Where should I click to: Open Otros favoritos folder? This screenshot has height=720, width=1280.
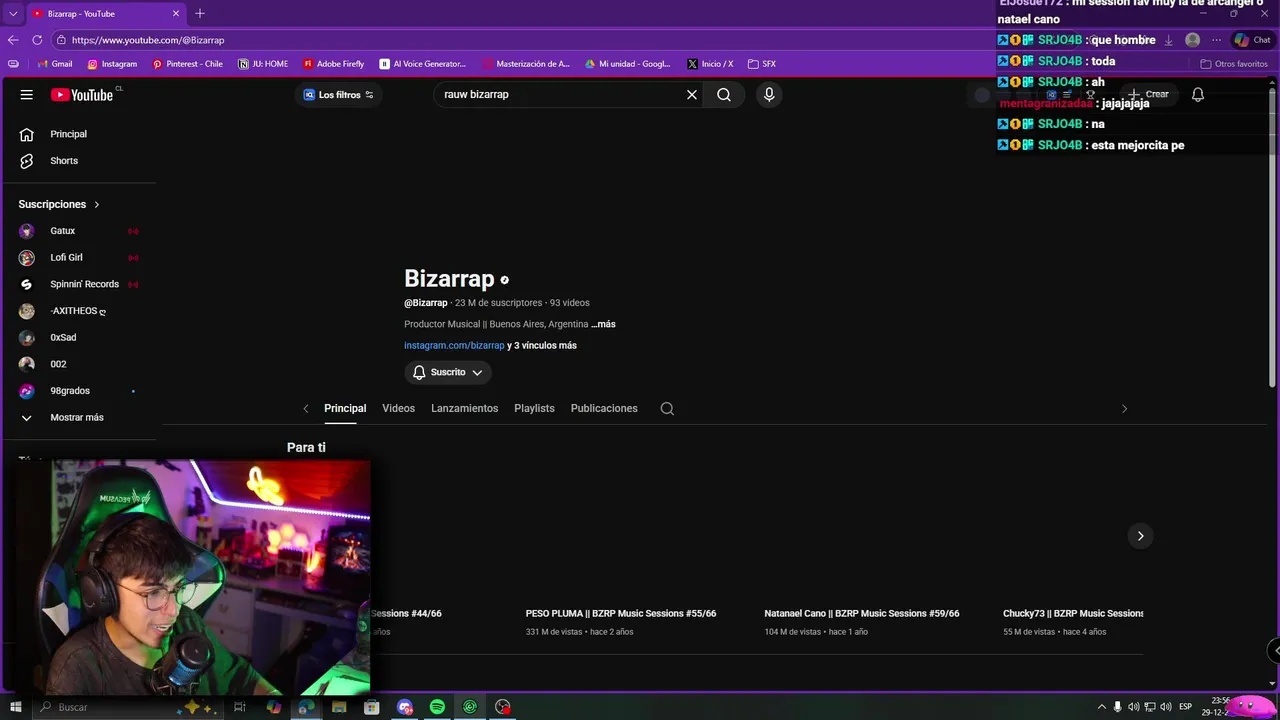coord(1234,64)
